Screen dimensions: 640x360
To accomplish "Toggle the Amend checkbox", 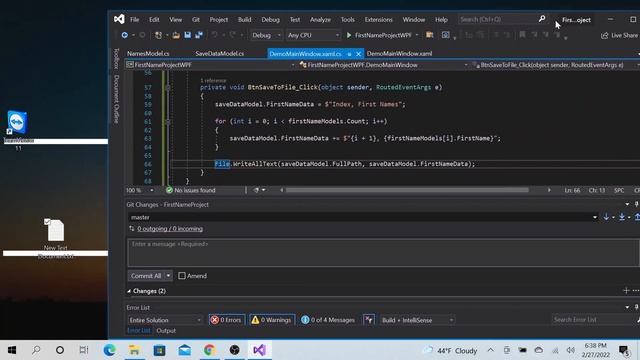I will 182,276.
